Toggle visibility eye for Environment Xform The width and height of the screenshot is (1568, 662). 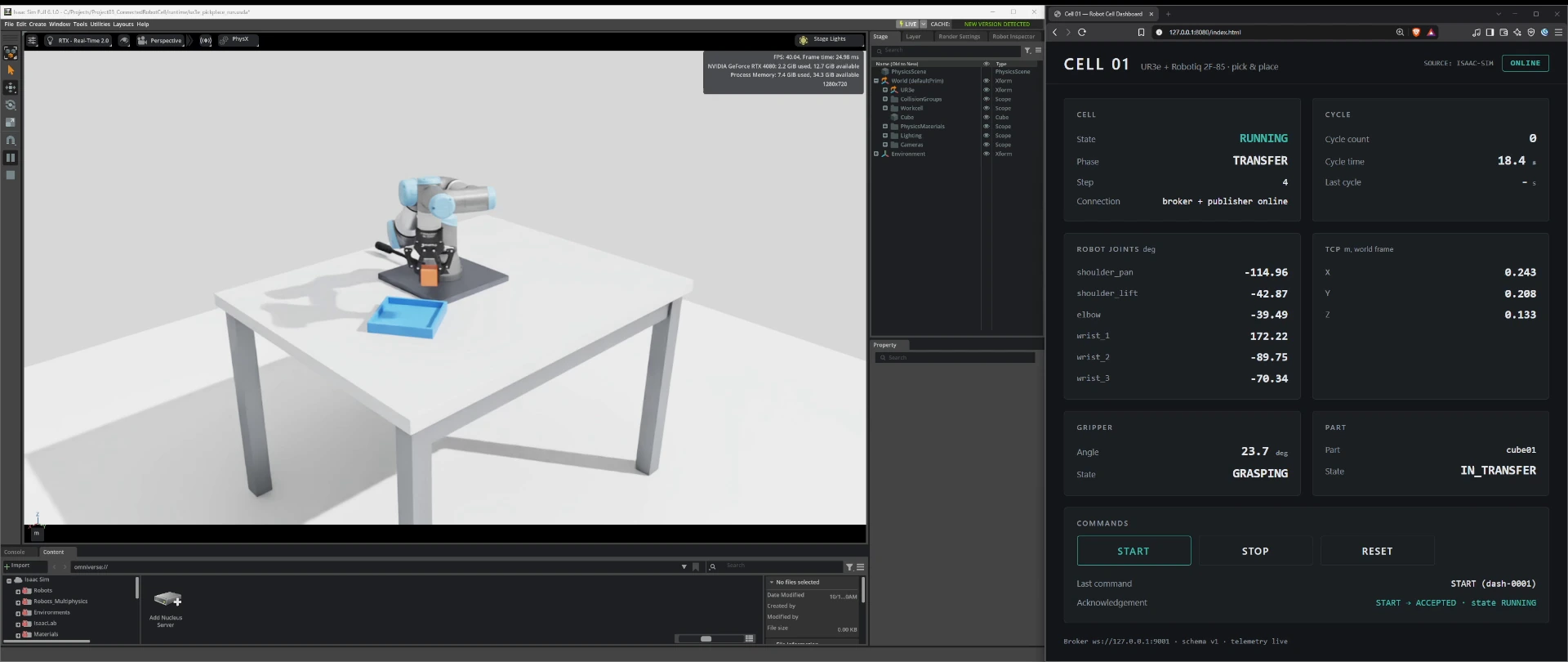[986, 154]
